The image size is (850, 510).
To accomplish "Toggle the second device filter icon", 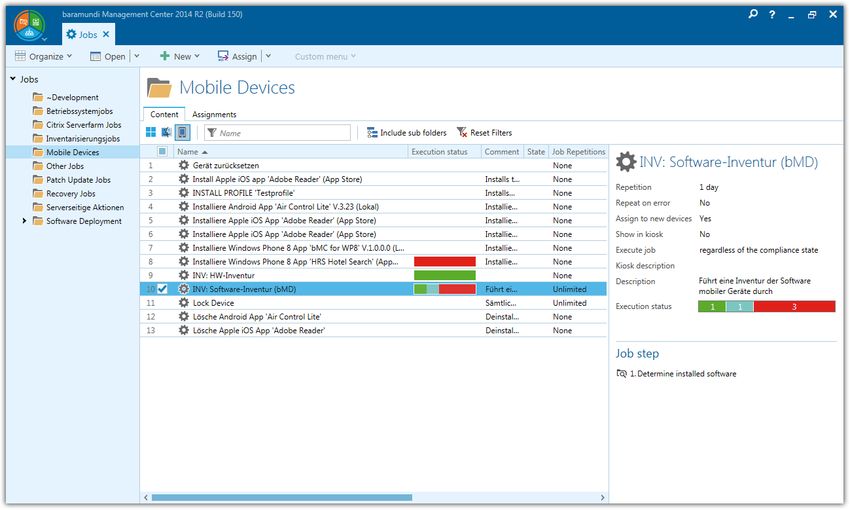I will pos(166,132).
